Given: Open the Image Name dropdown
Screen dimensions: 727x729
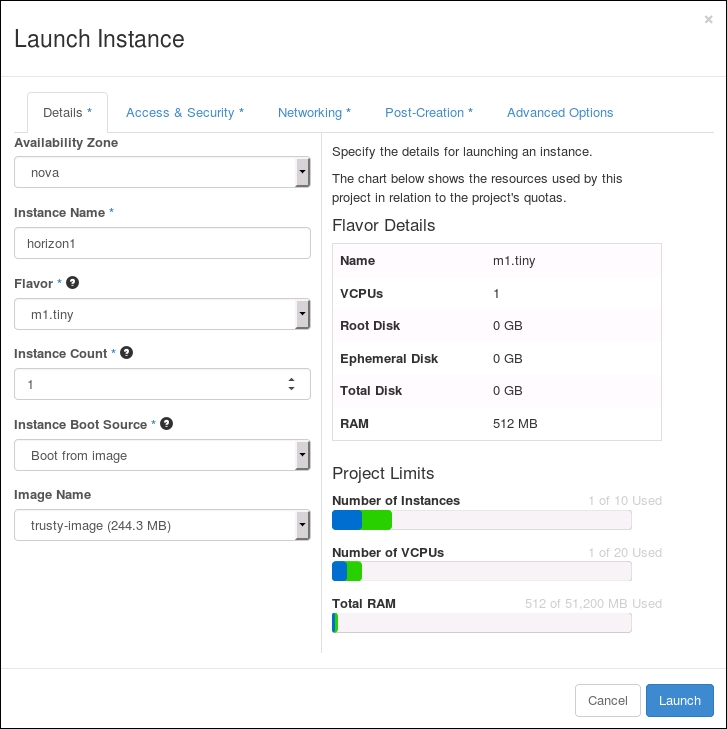Looking at the screenshot, I should click(x=162, y=525).
